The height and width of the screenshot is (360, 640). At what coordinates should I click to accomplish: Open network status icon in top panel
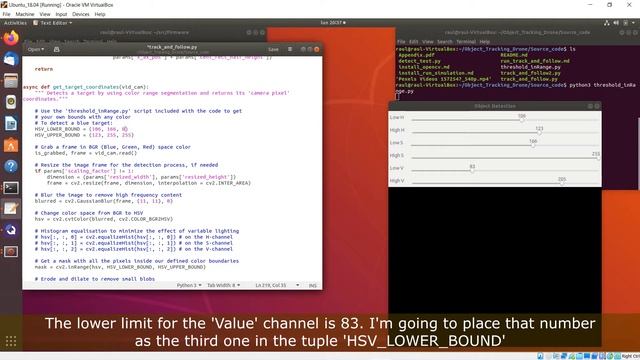[607, 23]
